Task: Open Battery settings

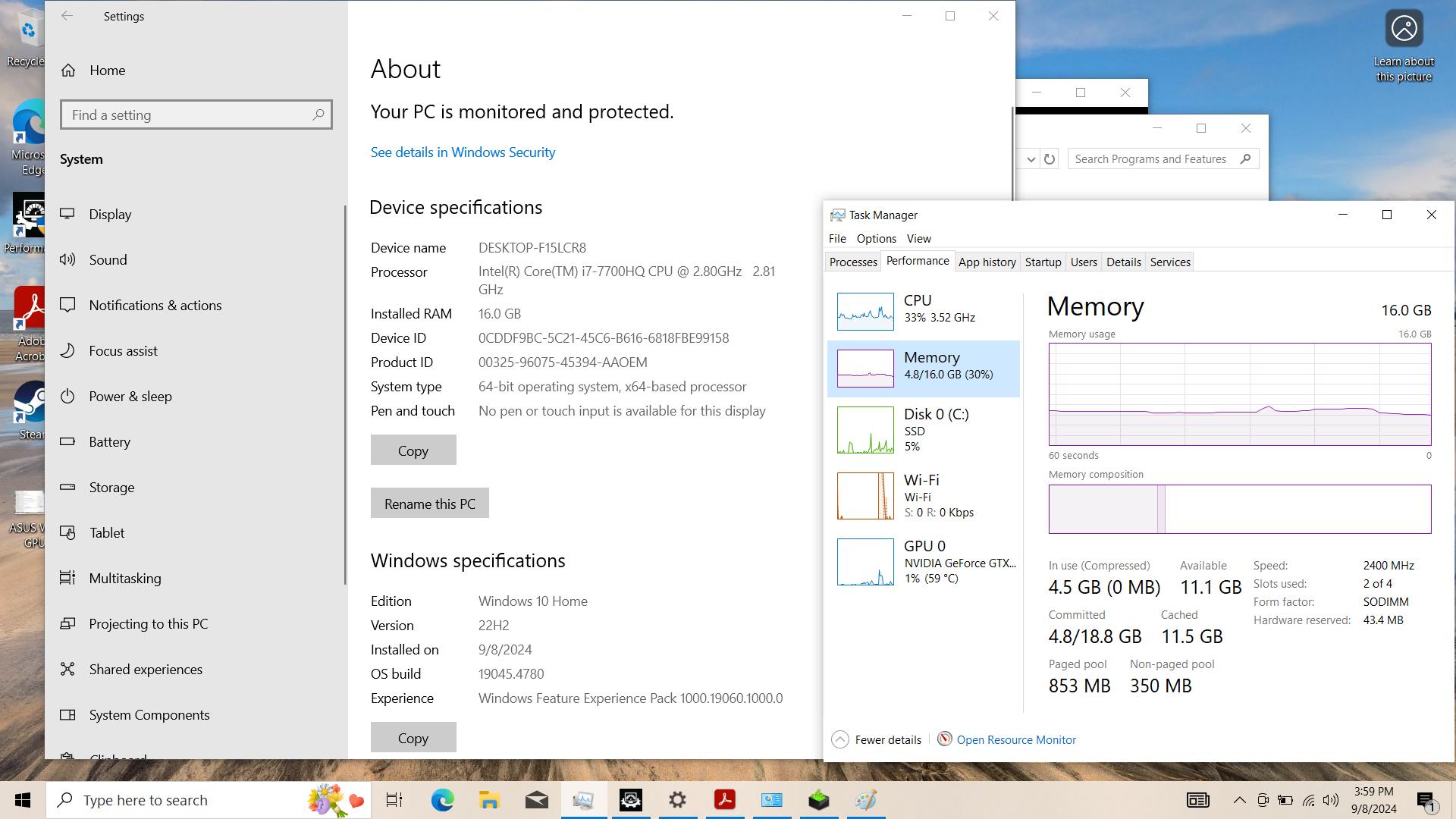Action: [x=196, y=442]
